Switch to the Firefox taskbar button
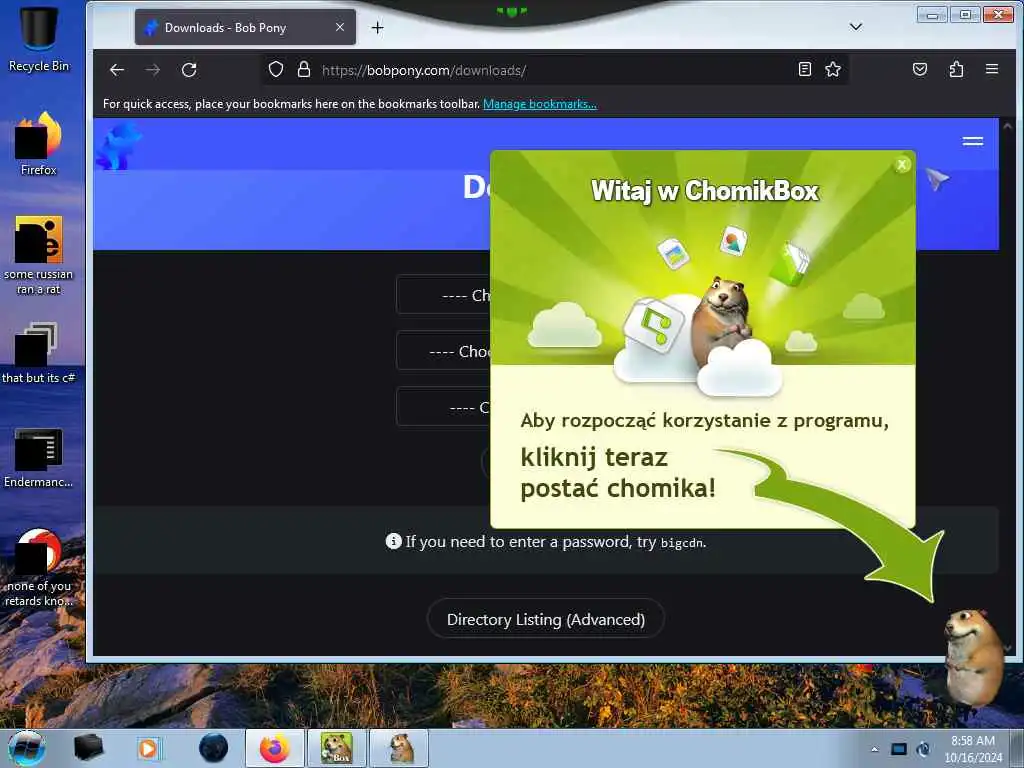Image resolution: width=1024 pixels, height=768 pixels. (x=274, y=748)
